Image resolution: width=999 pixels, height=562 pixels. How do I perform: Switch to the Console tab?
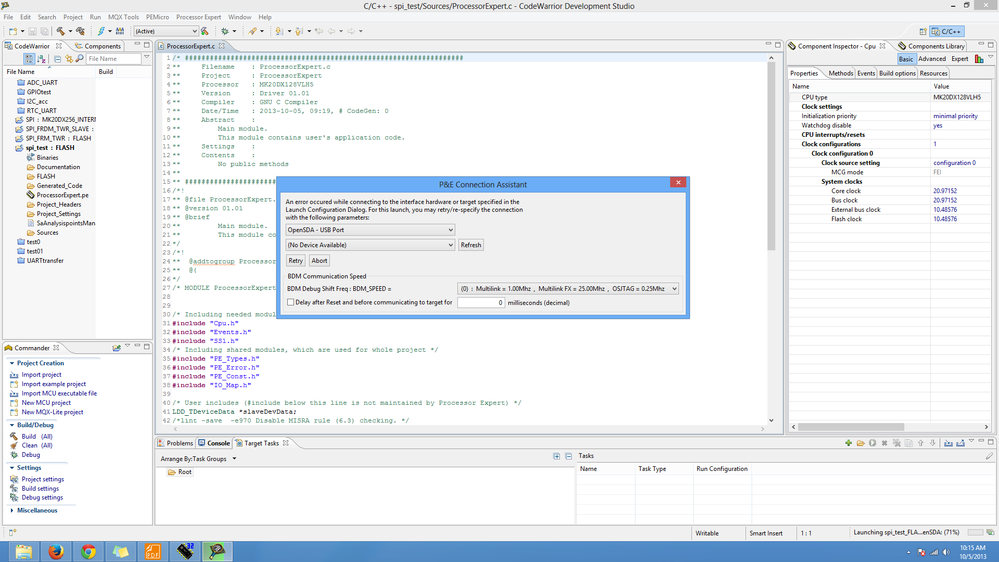coord(214,443)
